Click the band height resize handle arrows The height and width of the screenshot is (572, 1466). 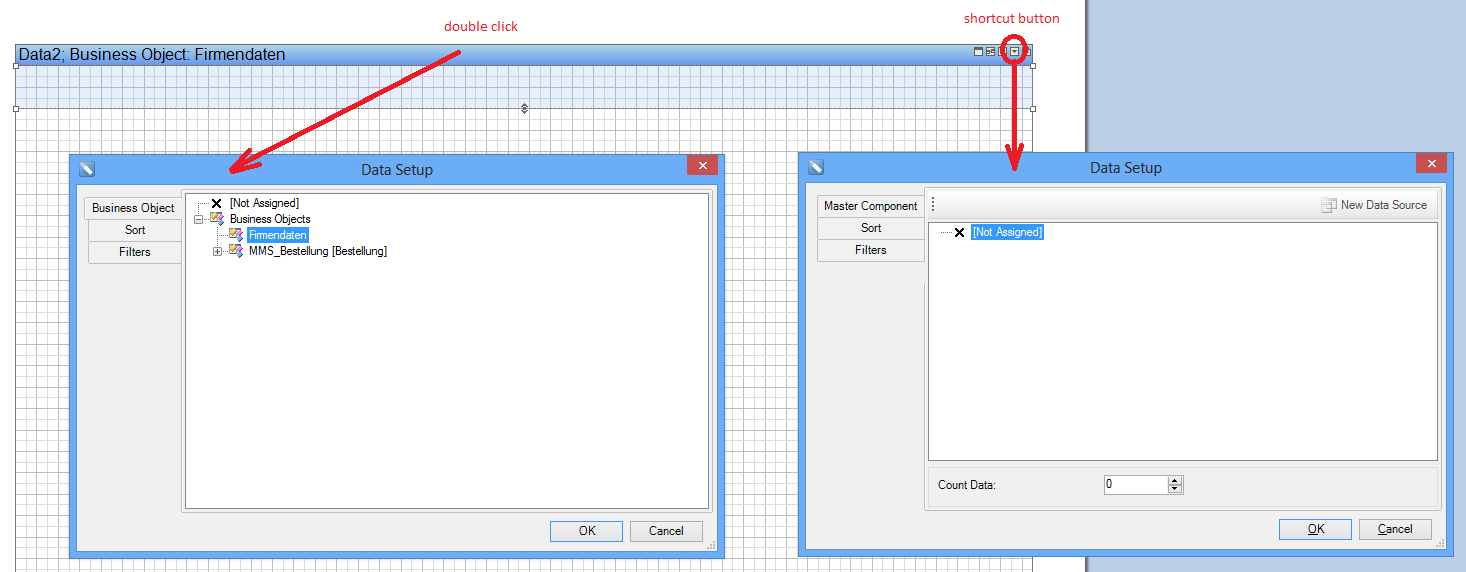[x=524, y=108]
